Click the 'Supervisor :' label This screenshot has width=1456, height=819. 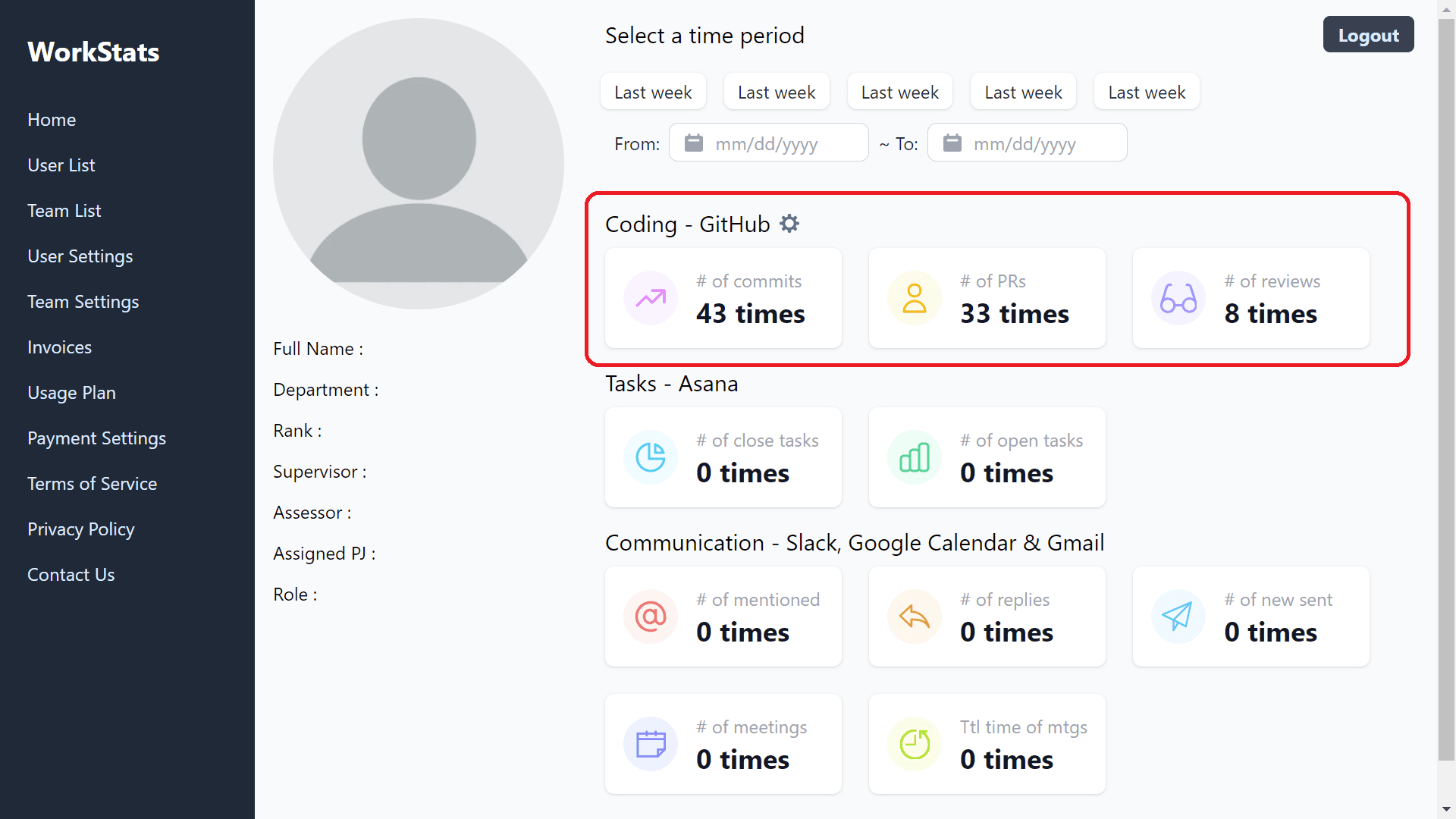click(x=320, y=472)
